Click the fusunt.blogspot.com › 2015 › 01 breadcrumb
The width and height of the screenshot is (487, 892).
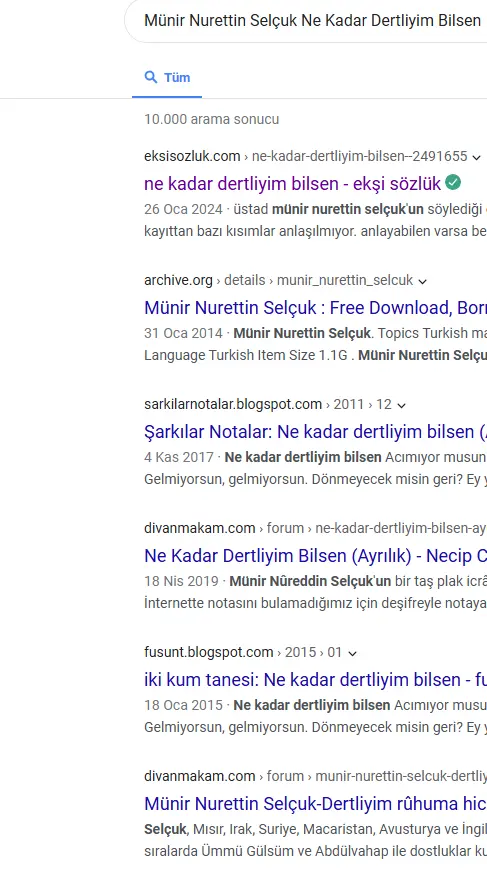[244, 653]
